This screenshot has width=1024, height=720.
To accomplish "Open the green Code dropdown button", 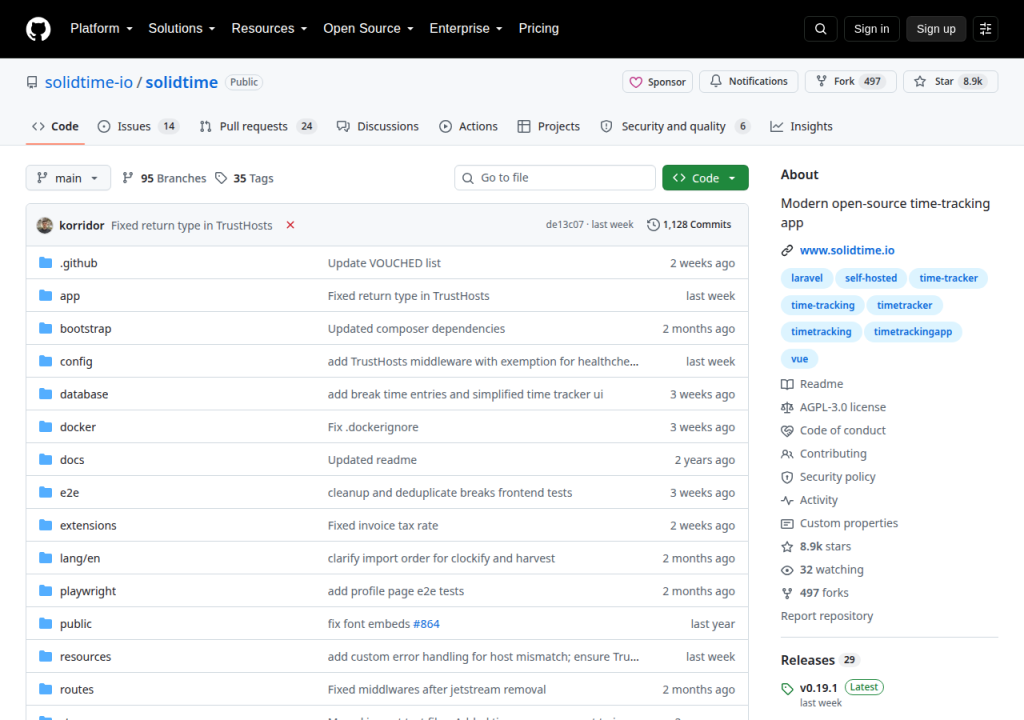I will (705, 178).
